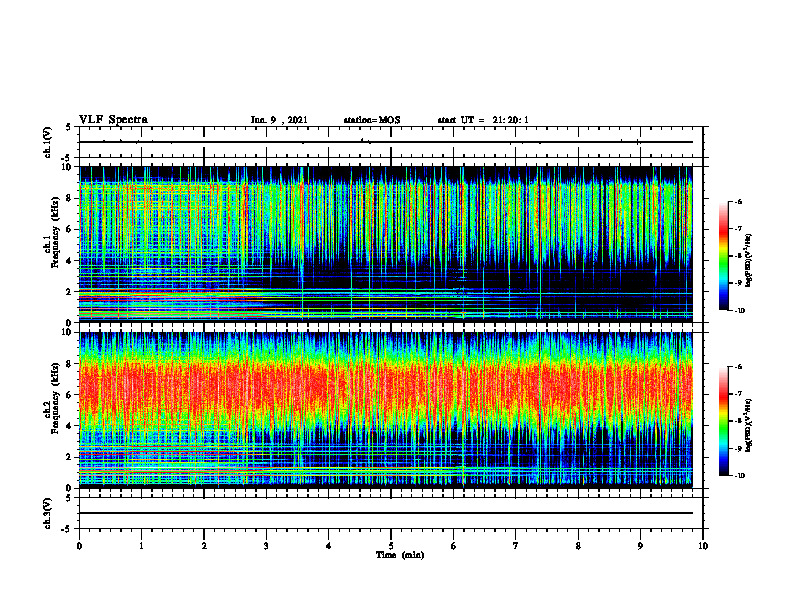Viewport: 792px width, 612px height.
Task: Click the "-5" tick of ch.1(V) axis
Action: [x=68, y=157]
